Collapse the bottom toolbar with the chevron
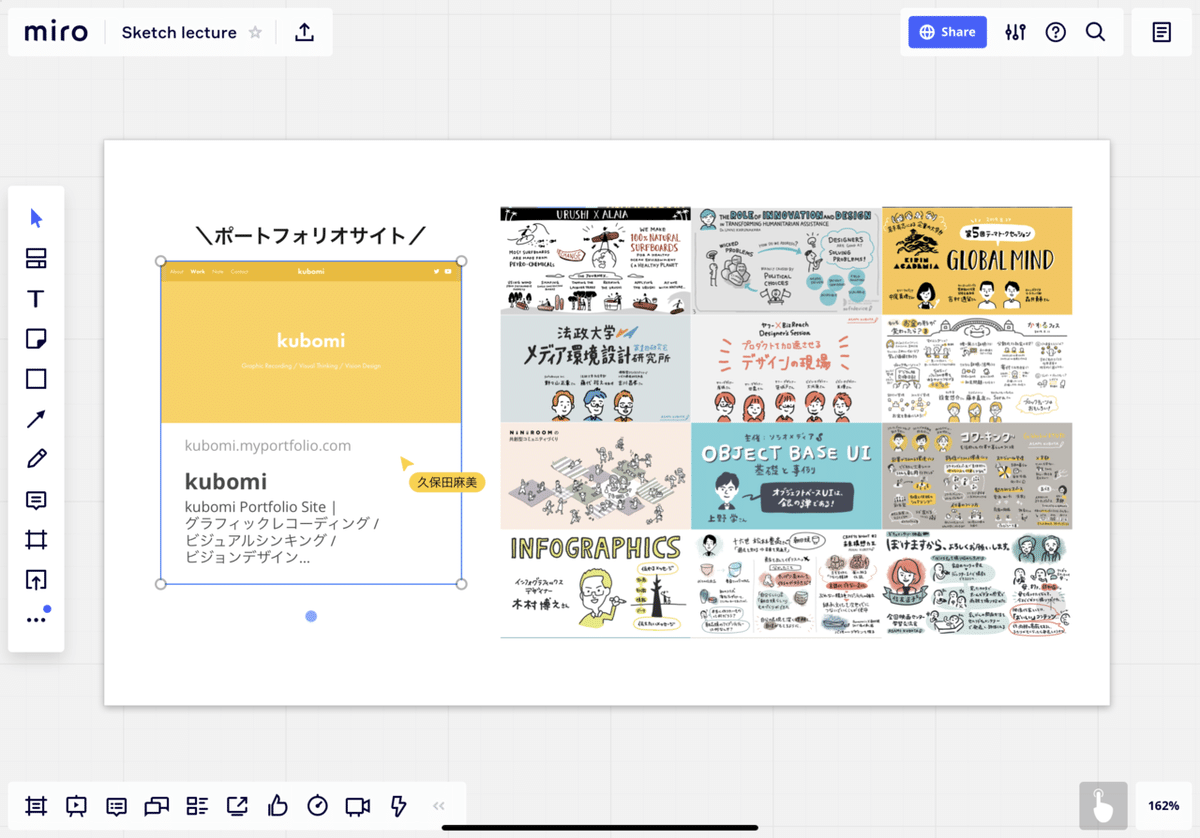Screen dimensions: 1200x838 coord(437,806)
